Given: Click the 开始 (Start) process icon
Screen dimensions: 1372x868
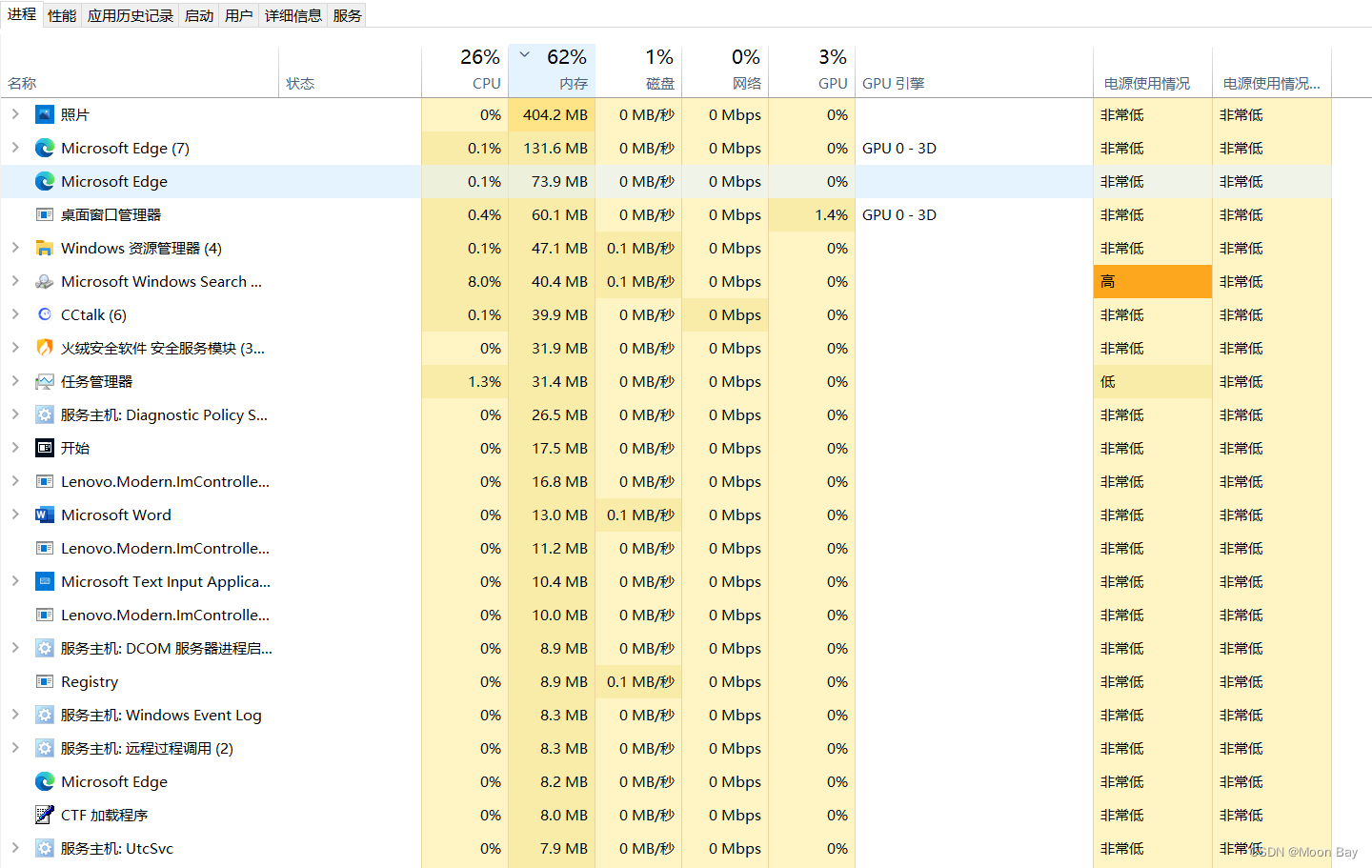Looking at the screenshot, I should (x=44, y=448).
